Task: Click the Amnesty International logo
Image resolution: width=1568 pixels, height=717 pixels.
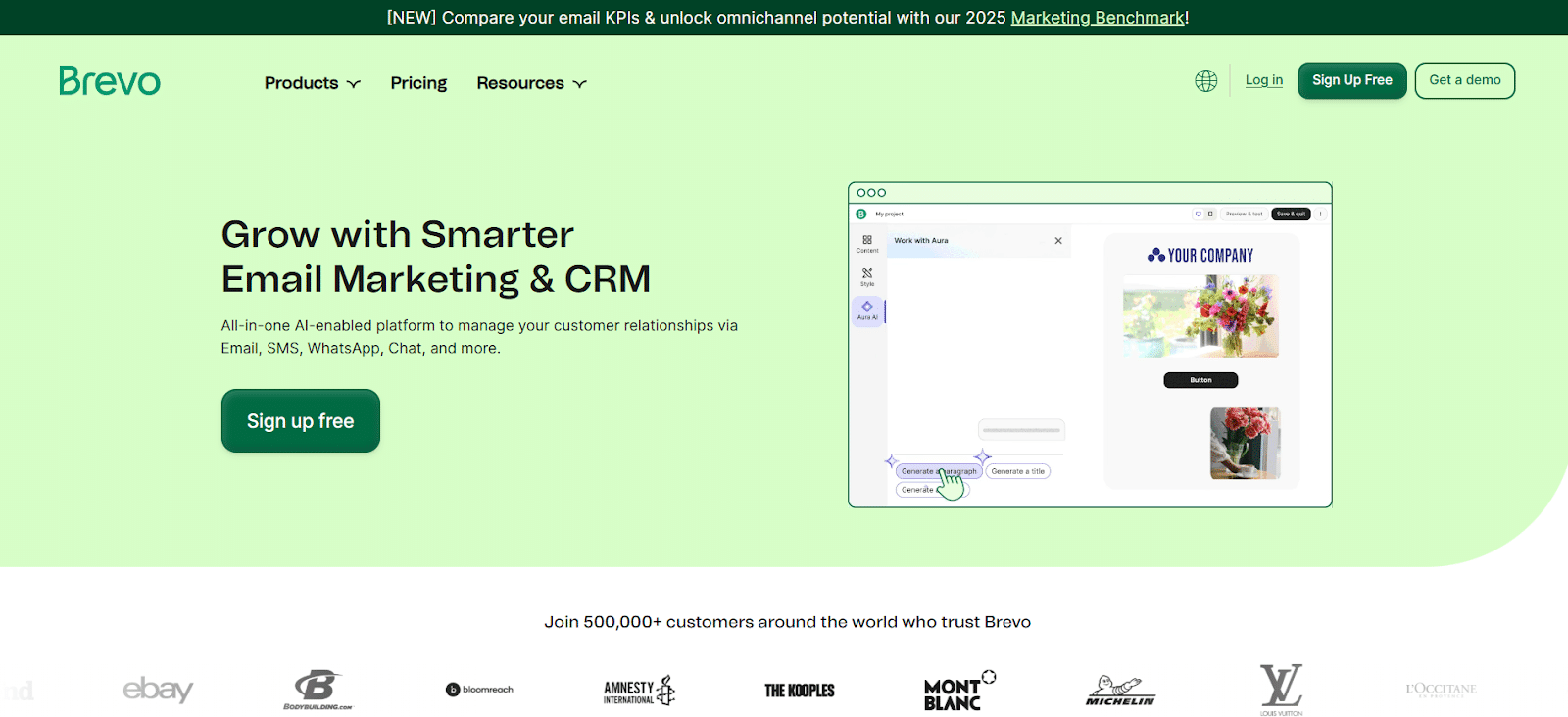Action: click(x=639, y=691)
